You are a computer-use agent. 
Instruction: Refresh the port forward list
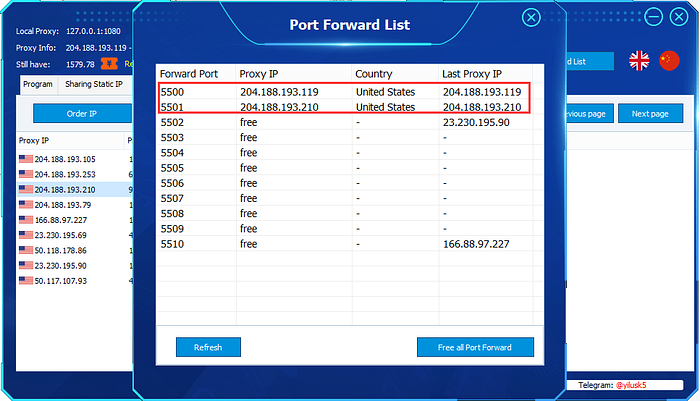(208, 347)
